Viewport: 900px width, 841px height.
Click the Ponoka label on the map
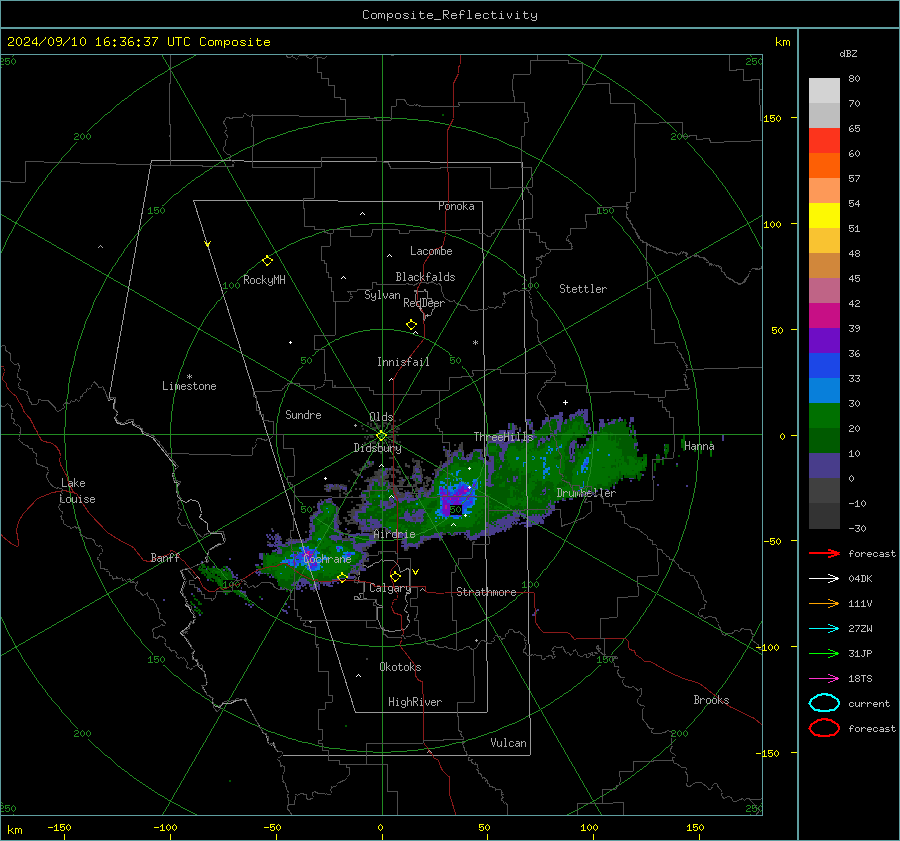coord(456,207)
